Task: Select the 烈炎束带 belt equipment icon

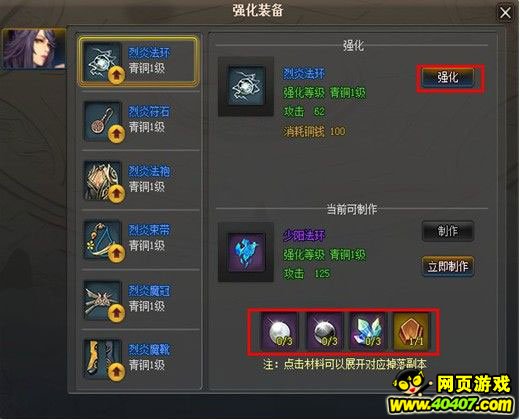Action: 102,239
